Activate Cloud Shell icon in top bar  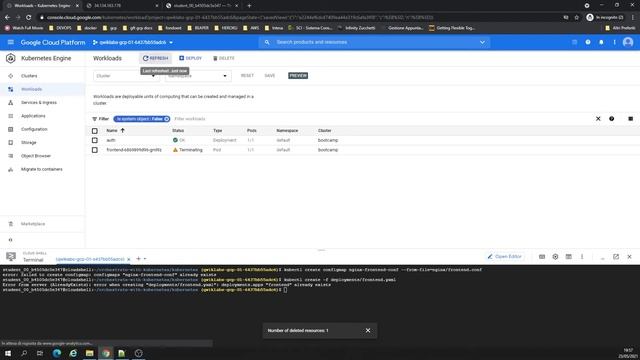point(574,42)
